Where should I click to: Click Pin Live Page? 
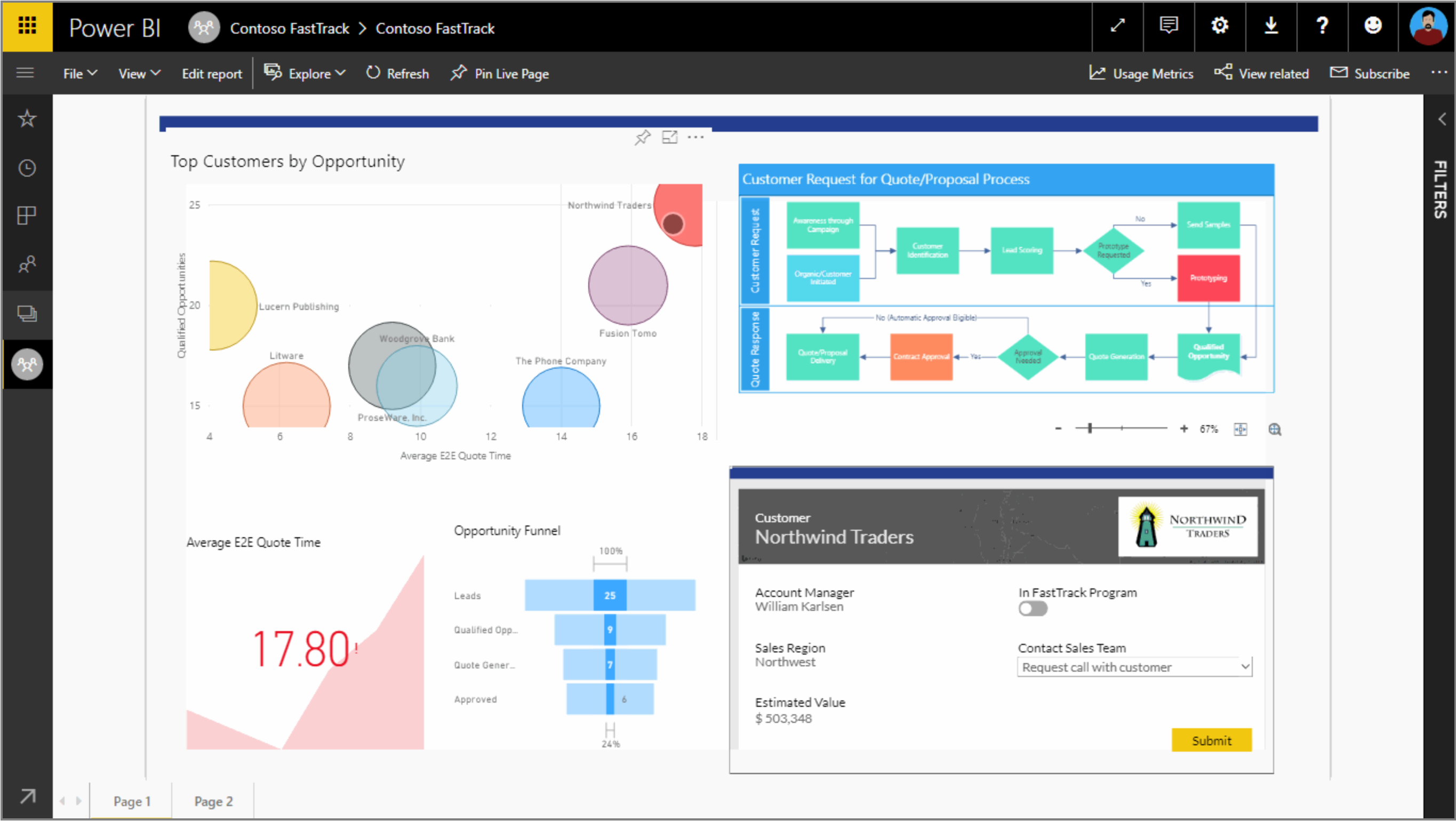coord(500,74)
